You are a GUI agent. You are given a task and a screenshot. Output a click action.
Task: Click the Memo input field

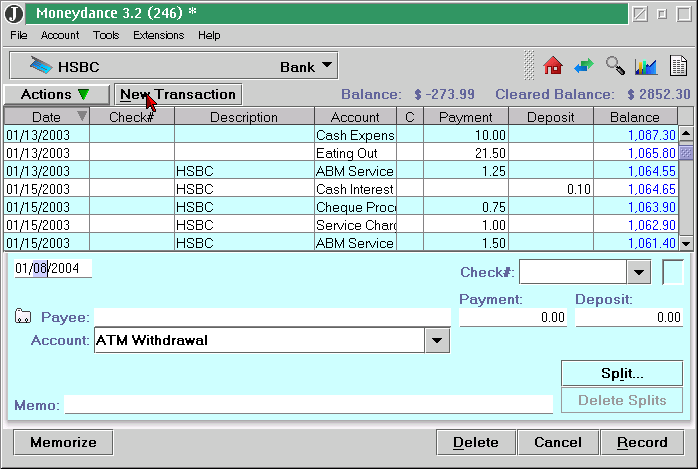pos(308,404)
